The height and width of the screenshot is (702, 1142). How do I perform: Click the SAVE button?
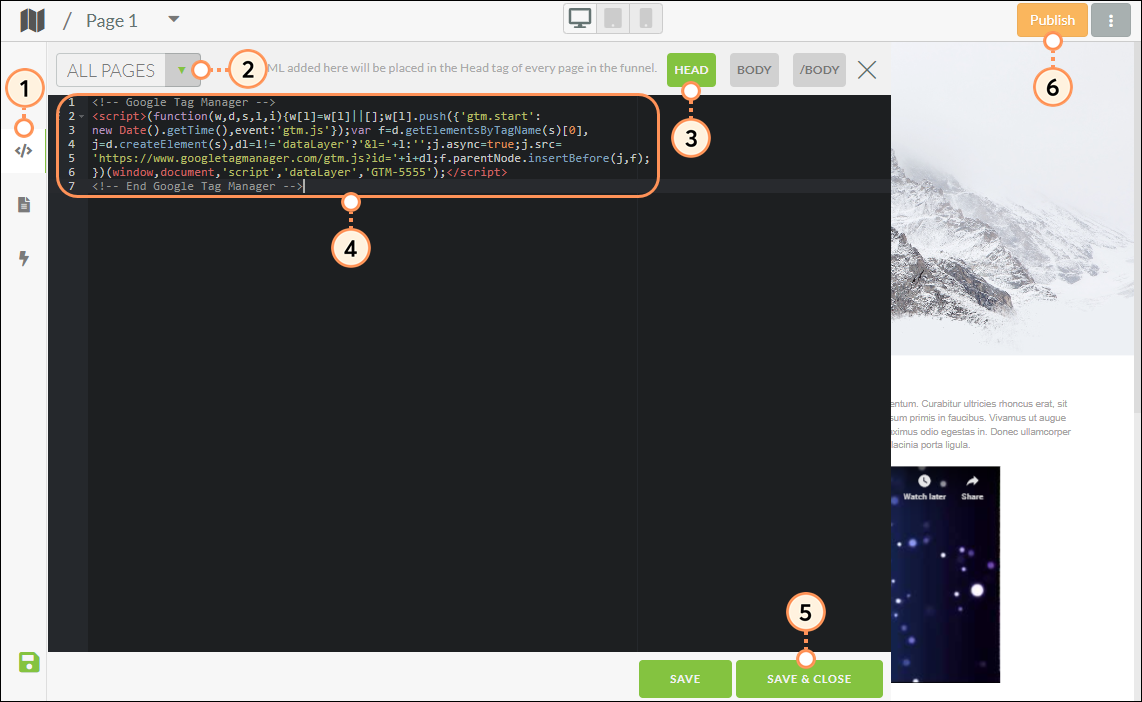coord(685,679)
